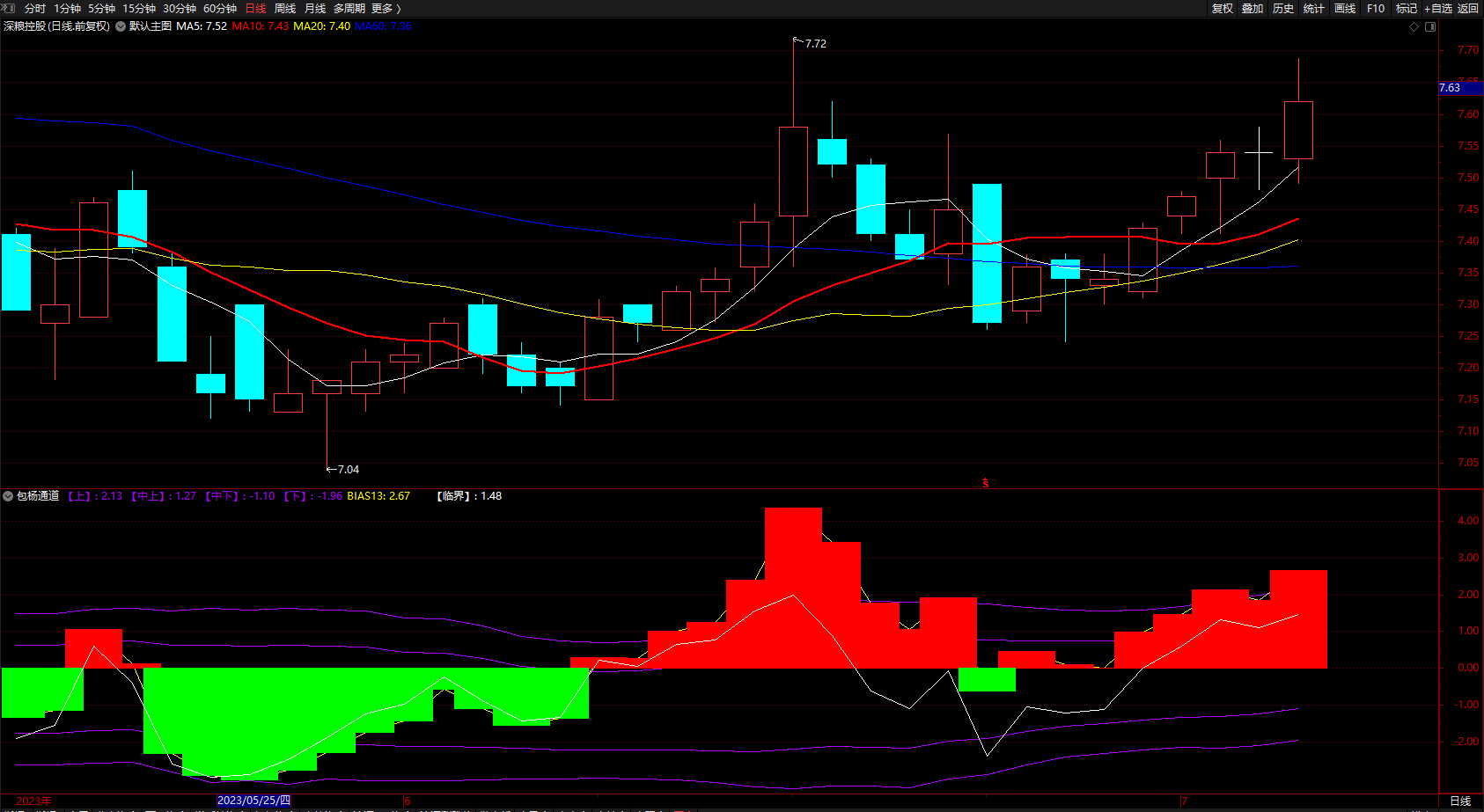Toggle 复权 price adjustment

pos(1223,8)
